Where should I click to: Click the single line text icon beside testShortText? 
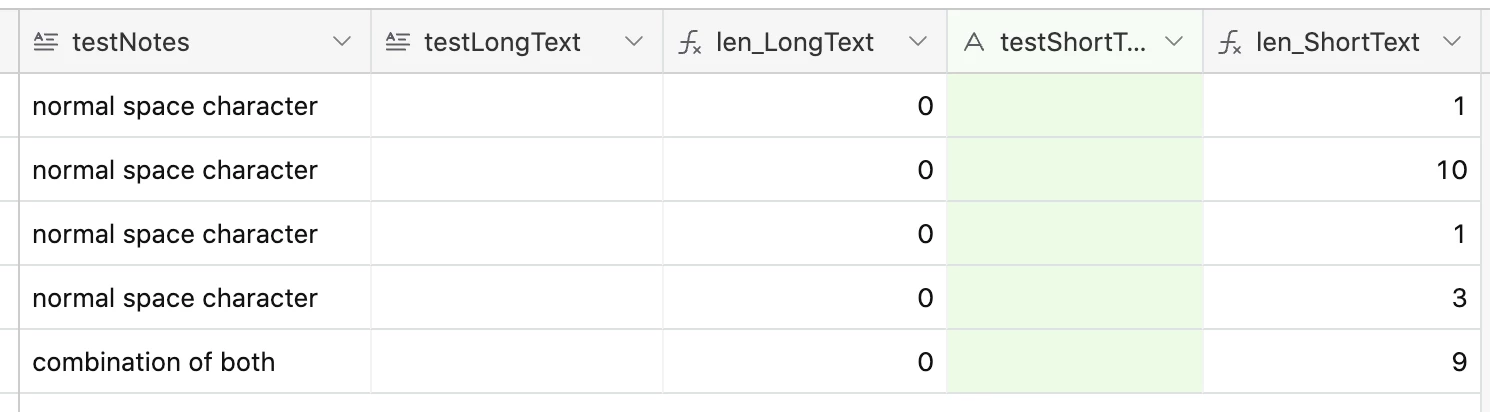(x=974, y=42)
